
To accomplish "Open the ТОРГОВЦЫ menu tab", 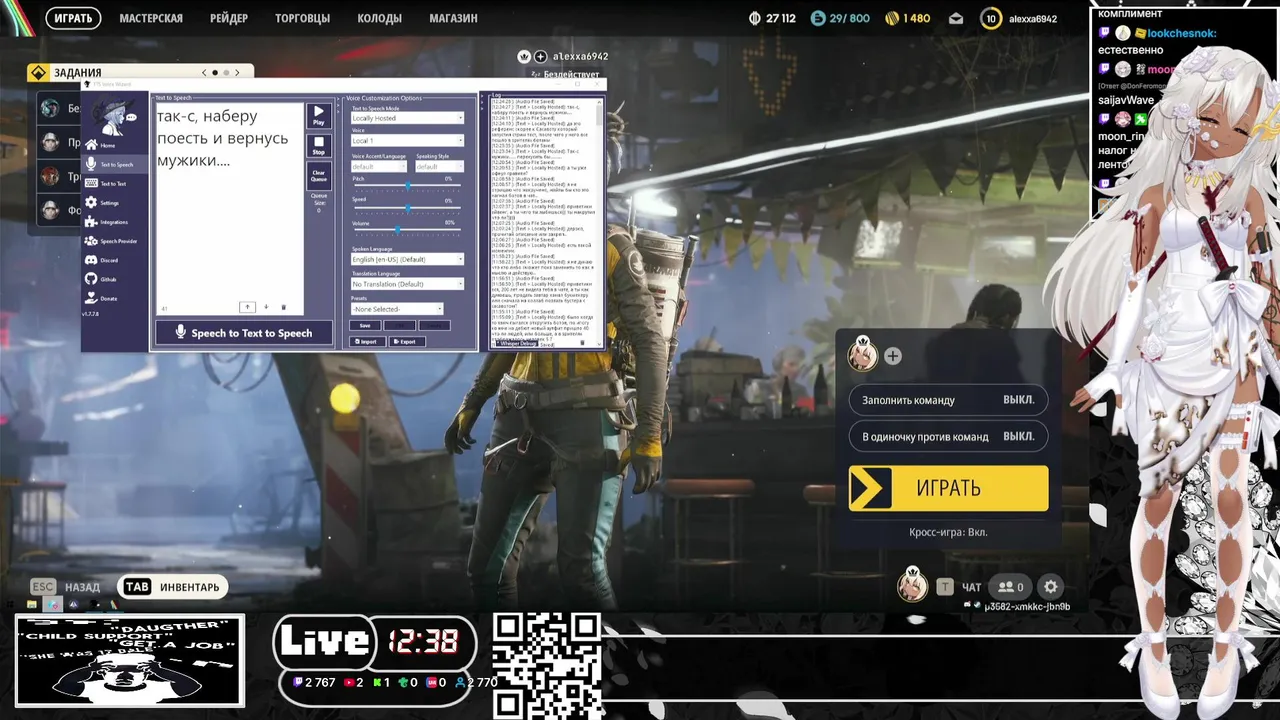I will pos(303,18).
